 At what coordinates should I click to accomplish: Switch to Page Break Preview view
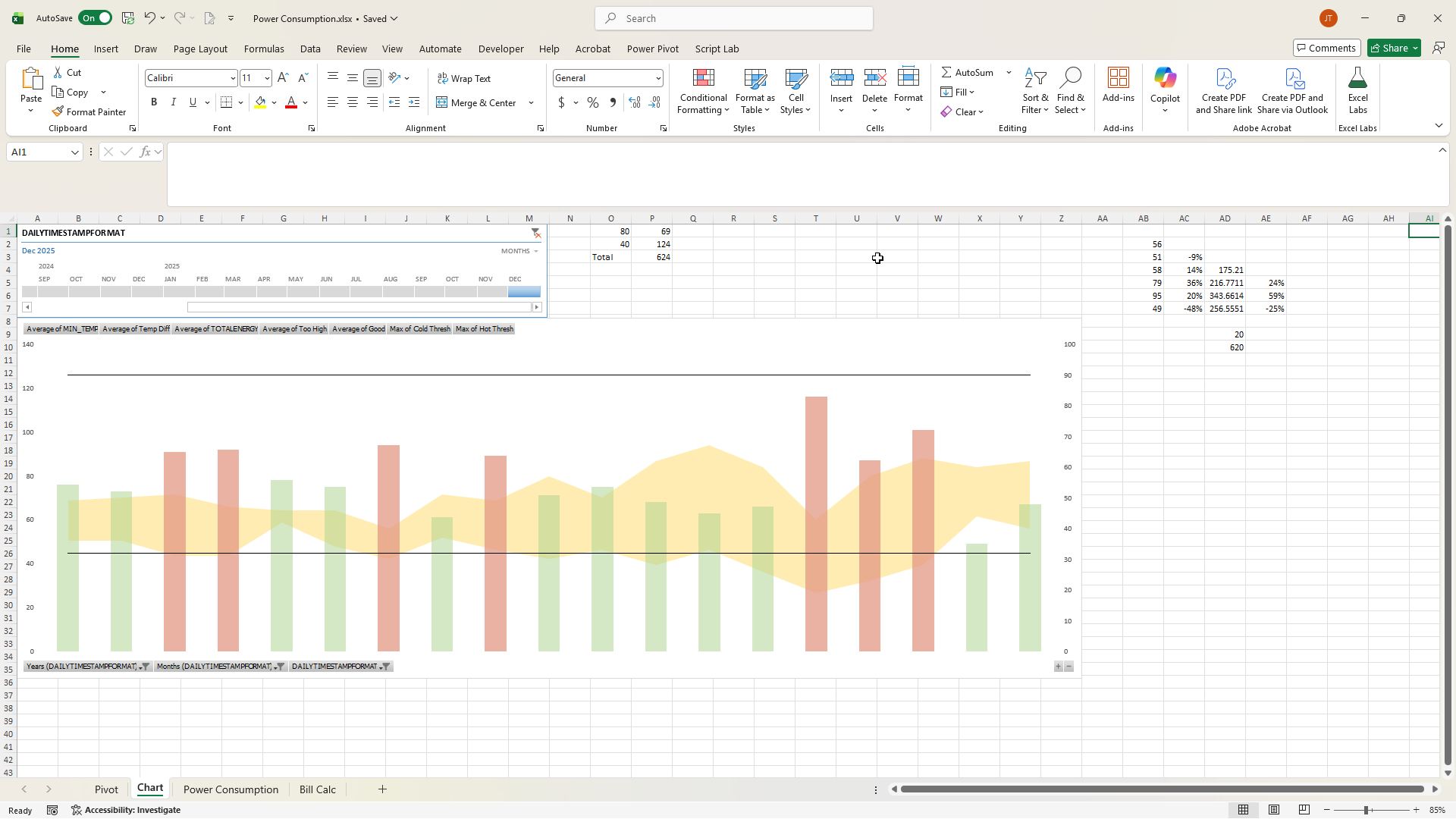click(1304, 810)
